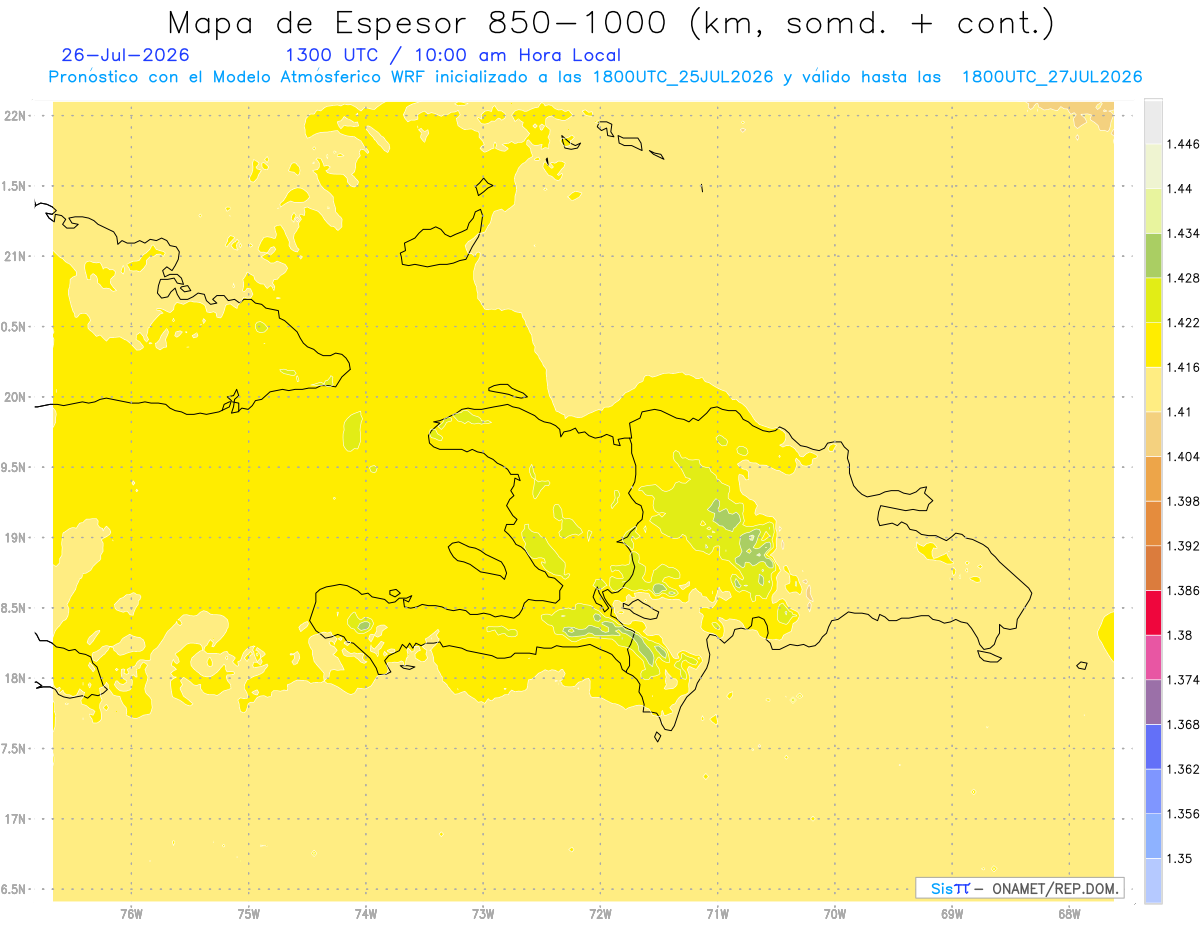Click the legend value 1.428

click(1183, 277)
